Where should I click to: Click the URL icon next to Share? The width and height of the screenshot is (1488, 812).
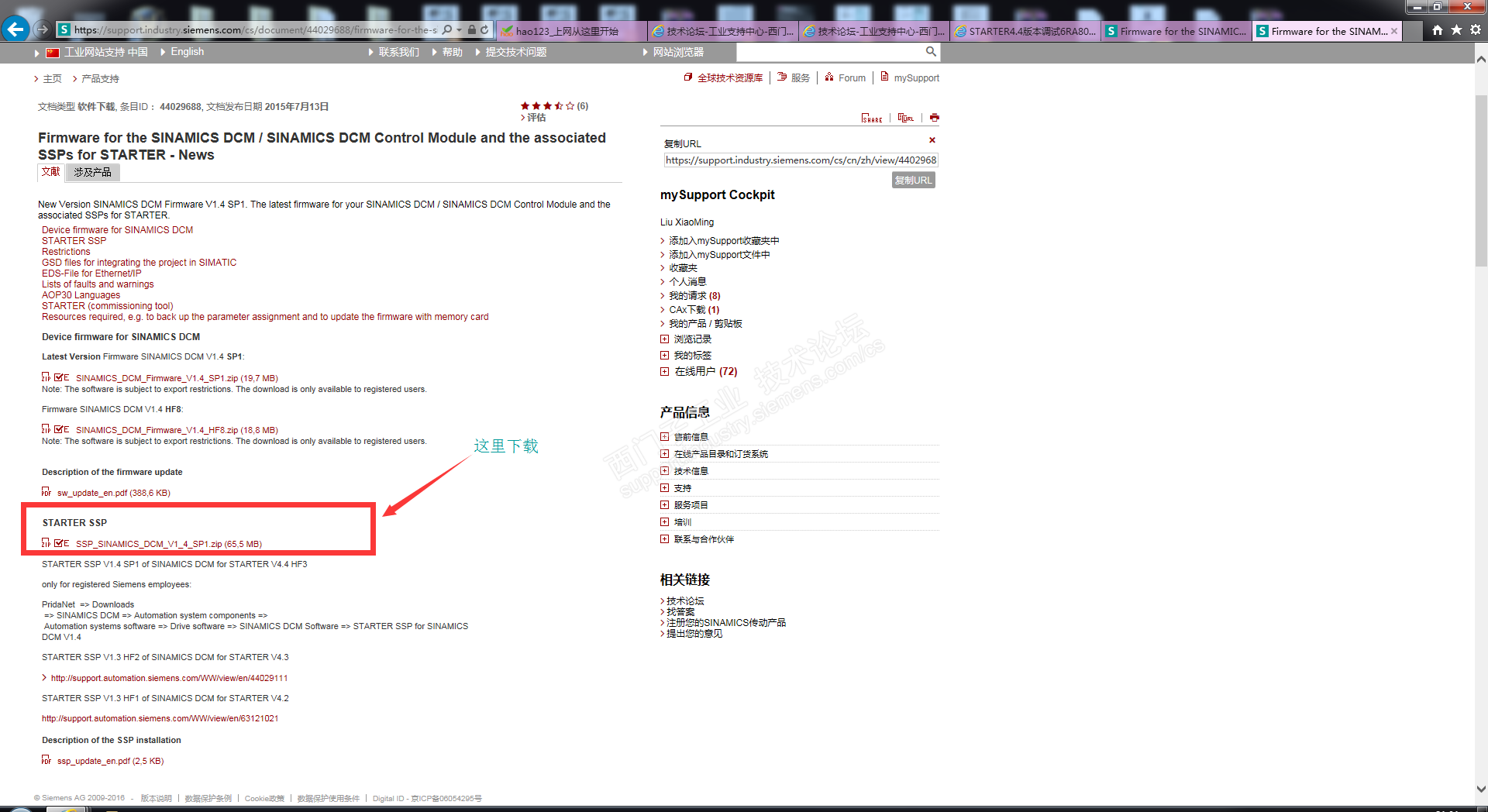[x=906, y=118]
